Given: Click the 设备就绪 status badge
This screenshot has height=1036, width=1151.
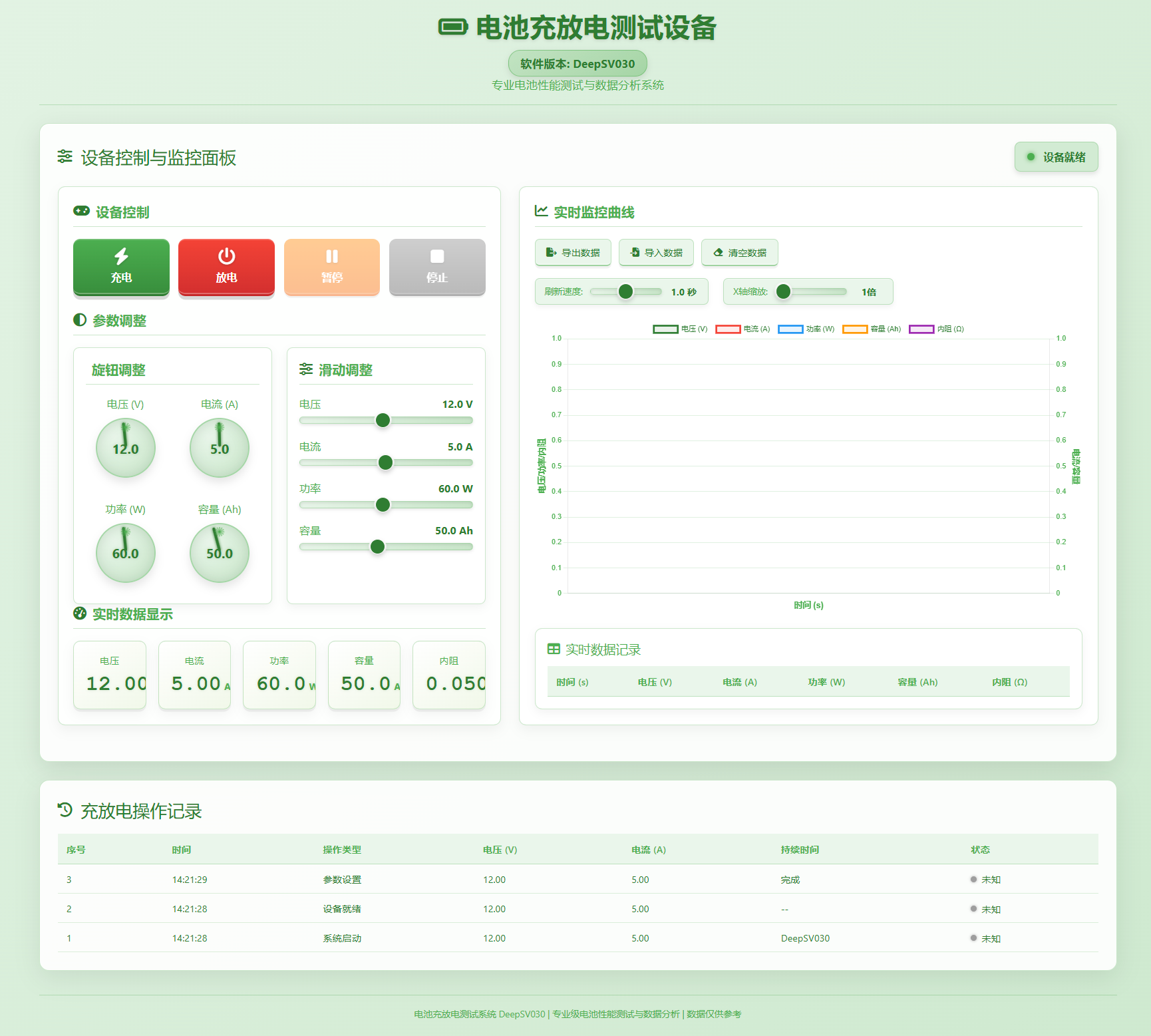Looking at the screenshot, I should click(x=1056, y=157).
